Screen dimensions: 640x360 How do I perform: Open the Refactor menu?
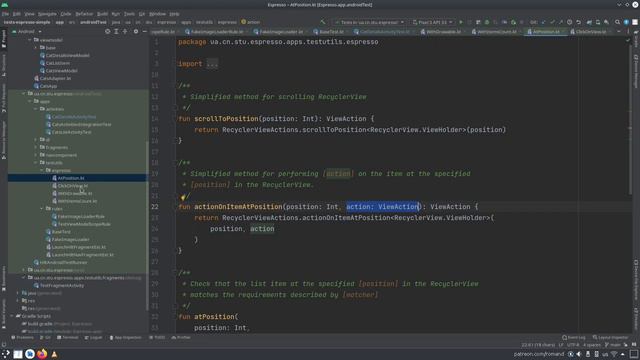[x=84, y=13]
